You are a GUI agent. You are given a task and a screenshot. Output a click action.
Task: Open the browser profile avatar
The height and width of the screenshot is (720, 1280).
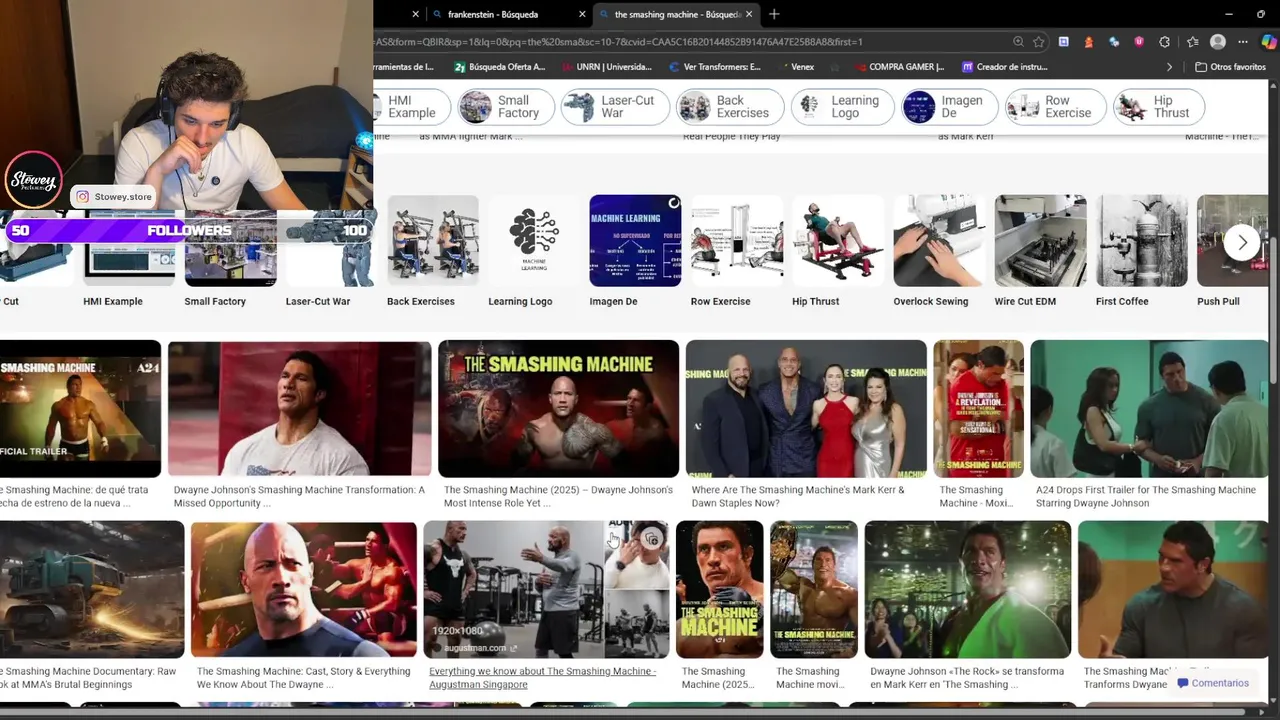click(1217, 42)
